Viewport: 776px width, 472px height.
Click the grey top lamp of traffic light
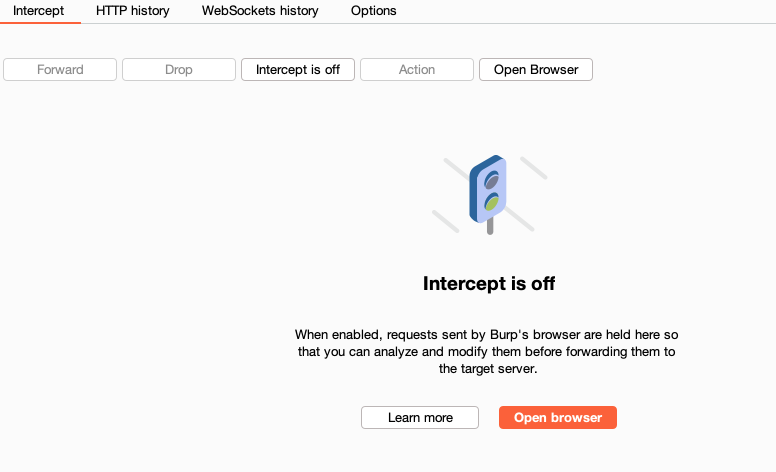pyautogui.click(x=491, y=180)
